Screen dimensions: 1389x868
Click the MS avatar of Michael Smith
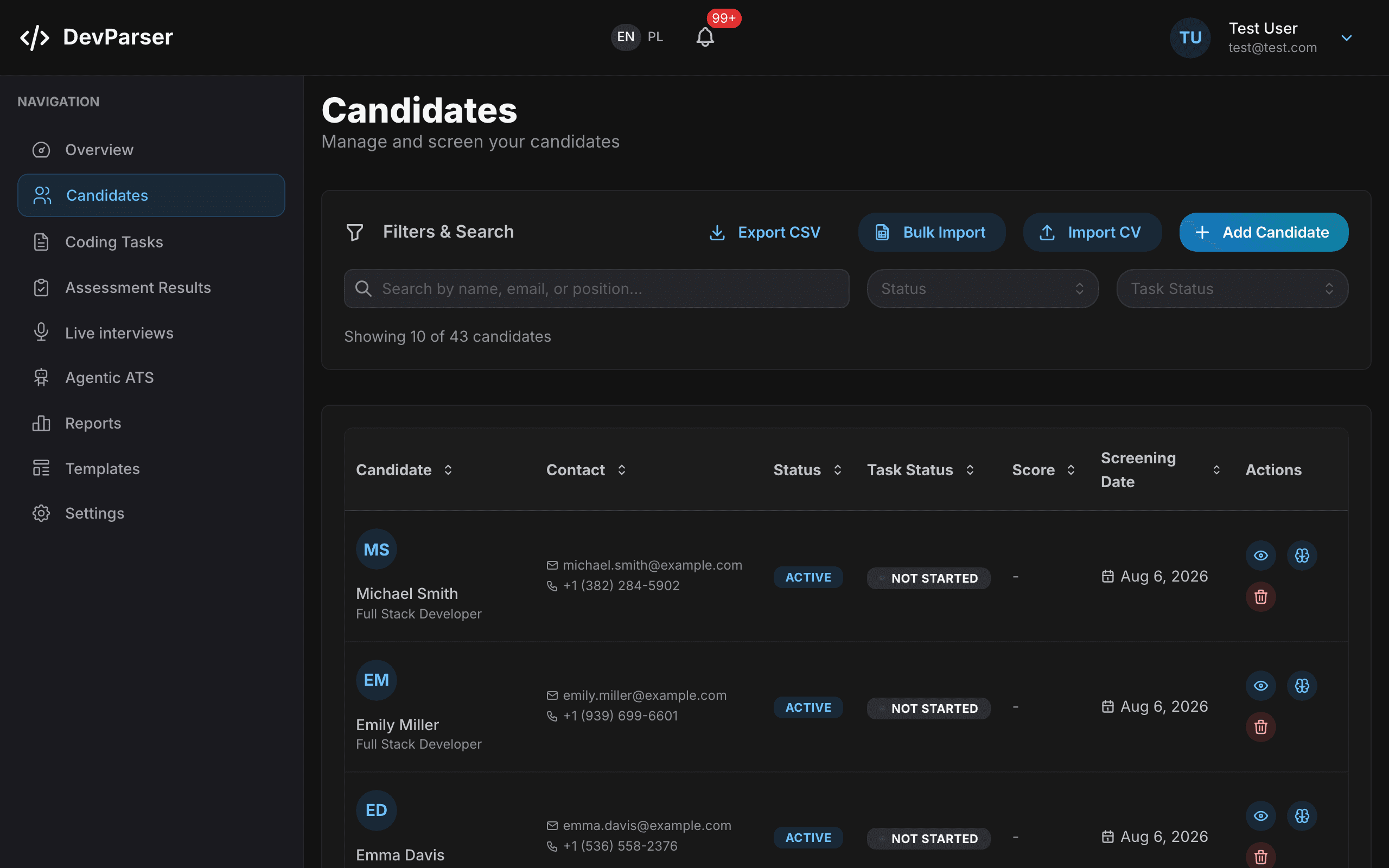377,550
